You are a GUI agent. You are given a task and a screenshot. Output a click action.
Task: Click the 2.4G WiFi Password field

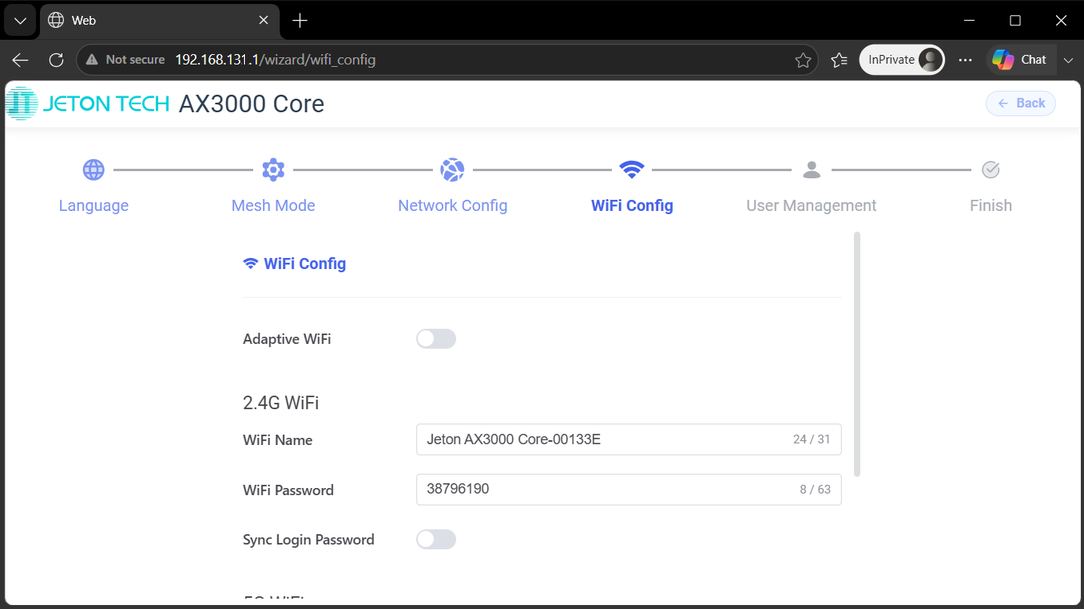(628, 489)
